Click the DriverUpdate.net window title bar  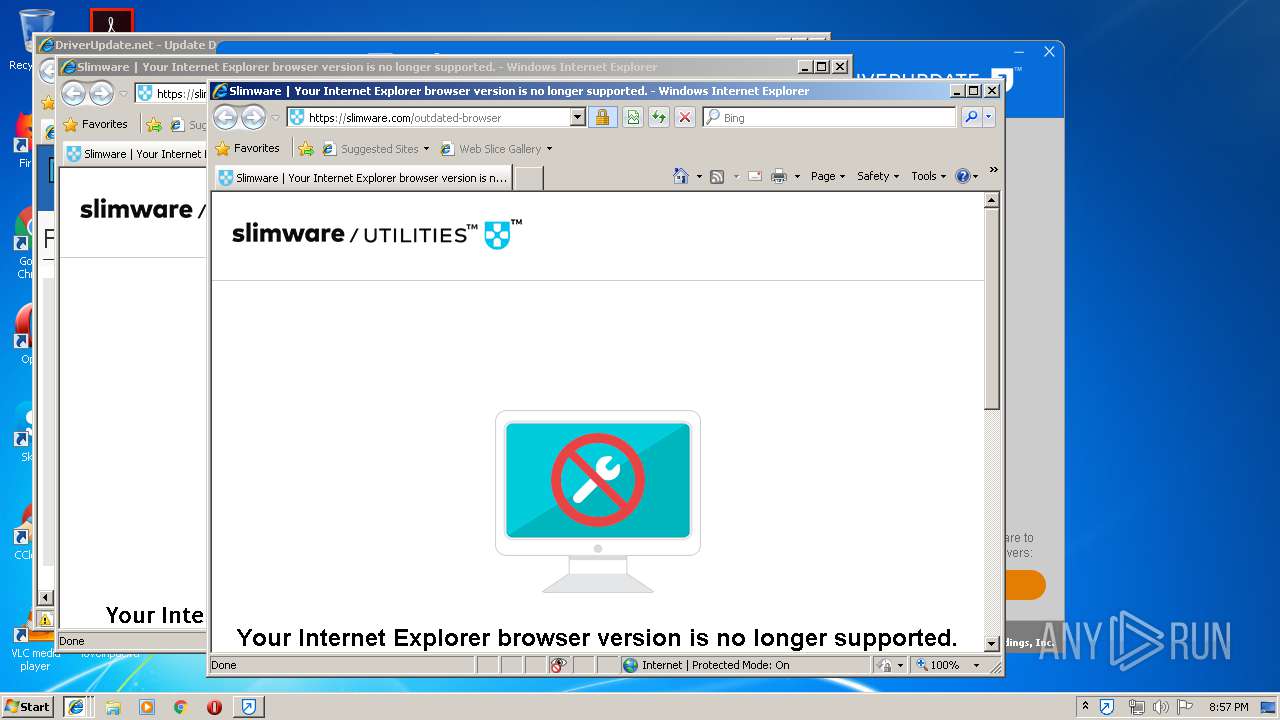pos(125,45)
